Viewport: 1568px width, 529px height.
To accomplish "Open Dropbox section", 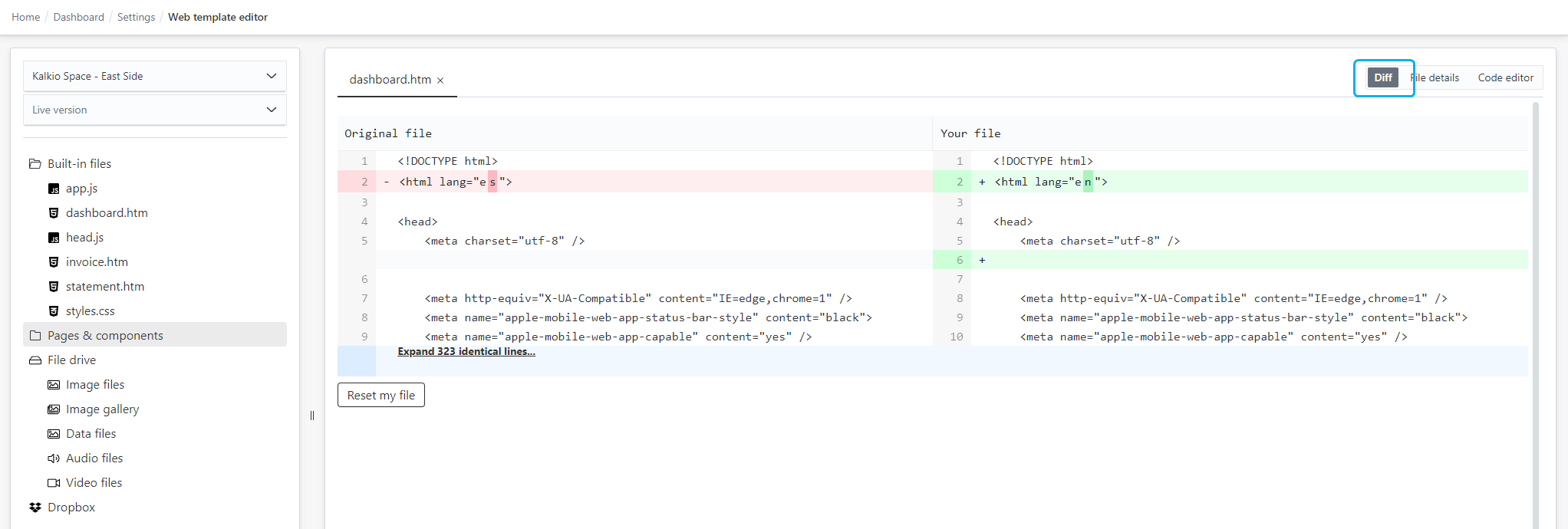I will pyautogui.click(x=71, y=508).
